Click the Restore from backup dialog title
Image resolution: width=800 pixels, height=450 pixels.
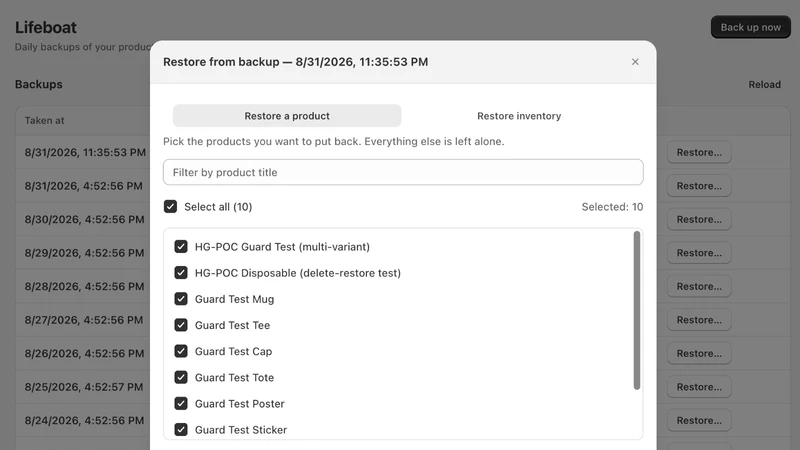(295, 62)
